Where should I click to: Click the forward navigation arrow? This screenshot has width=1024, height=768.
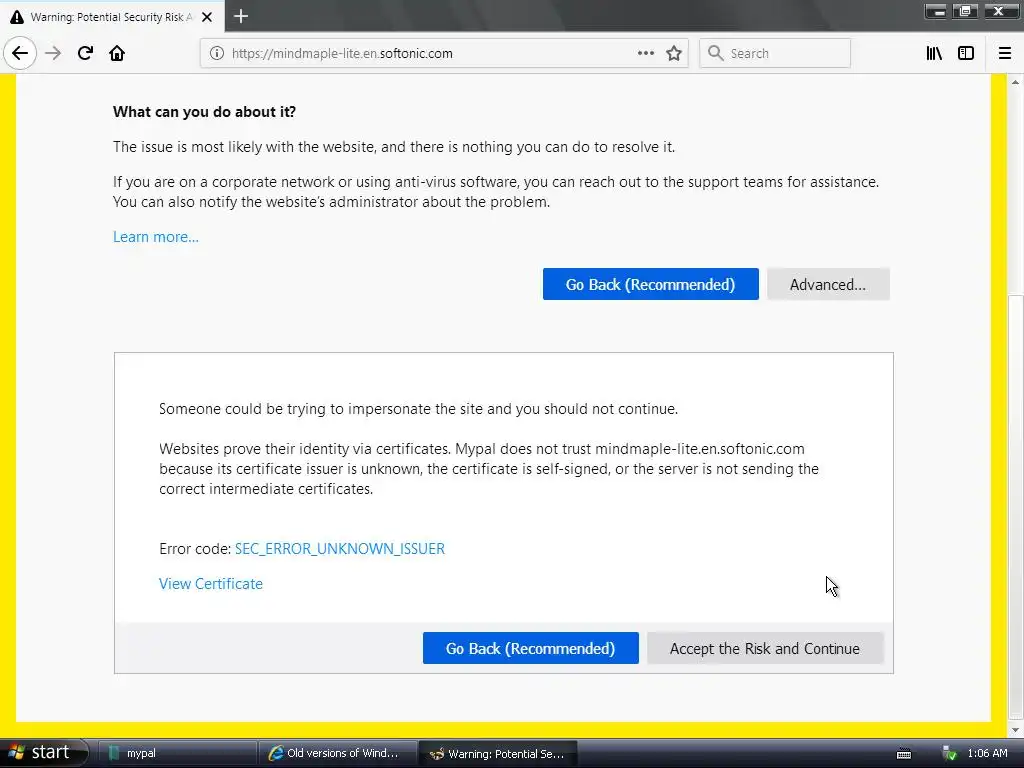(53, 53)
